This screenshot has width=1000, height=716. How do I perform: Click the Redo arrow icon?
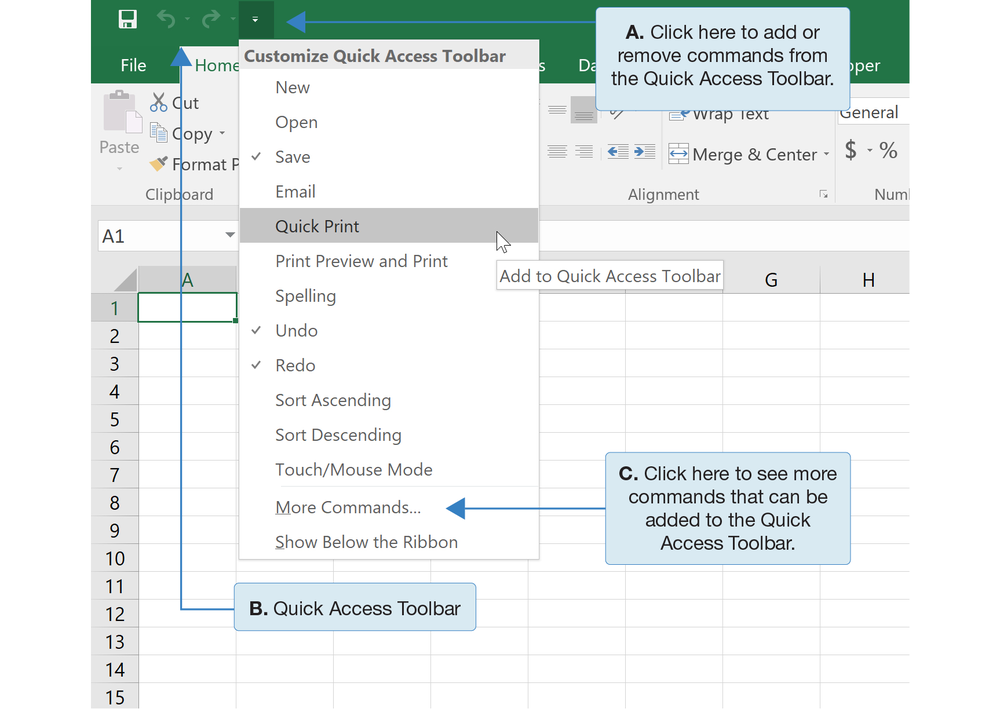(x=211, y=19)
